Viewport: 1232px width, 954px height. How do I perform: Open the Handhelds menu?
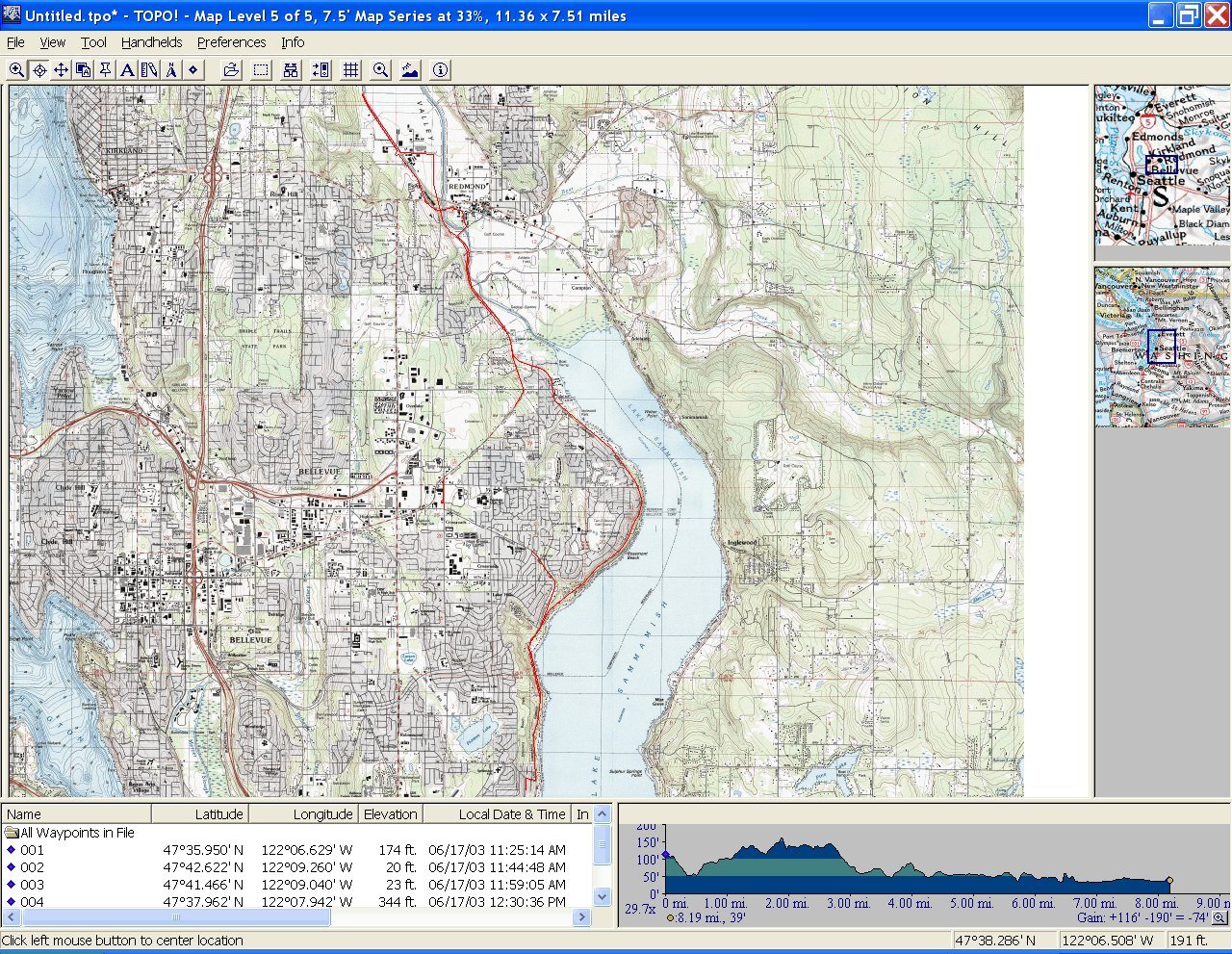151,42
